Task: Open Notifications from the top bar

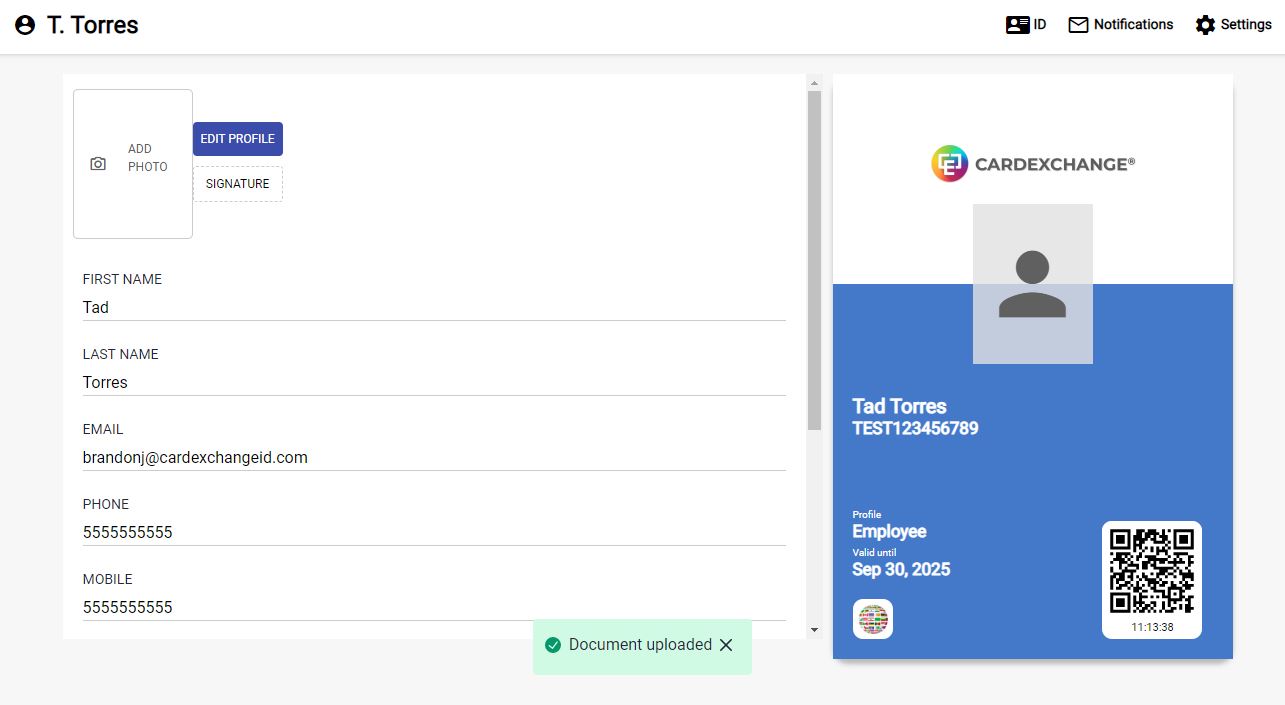Action: (x=1121, y=25)
